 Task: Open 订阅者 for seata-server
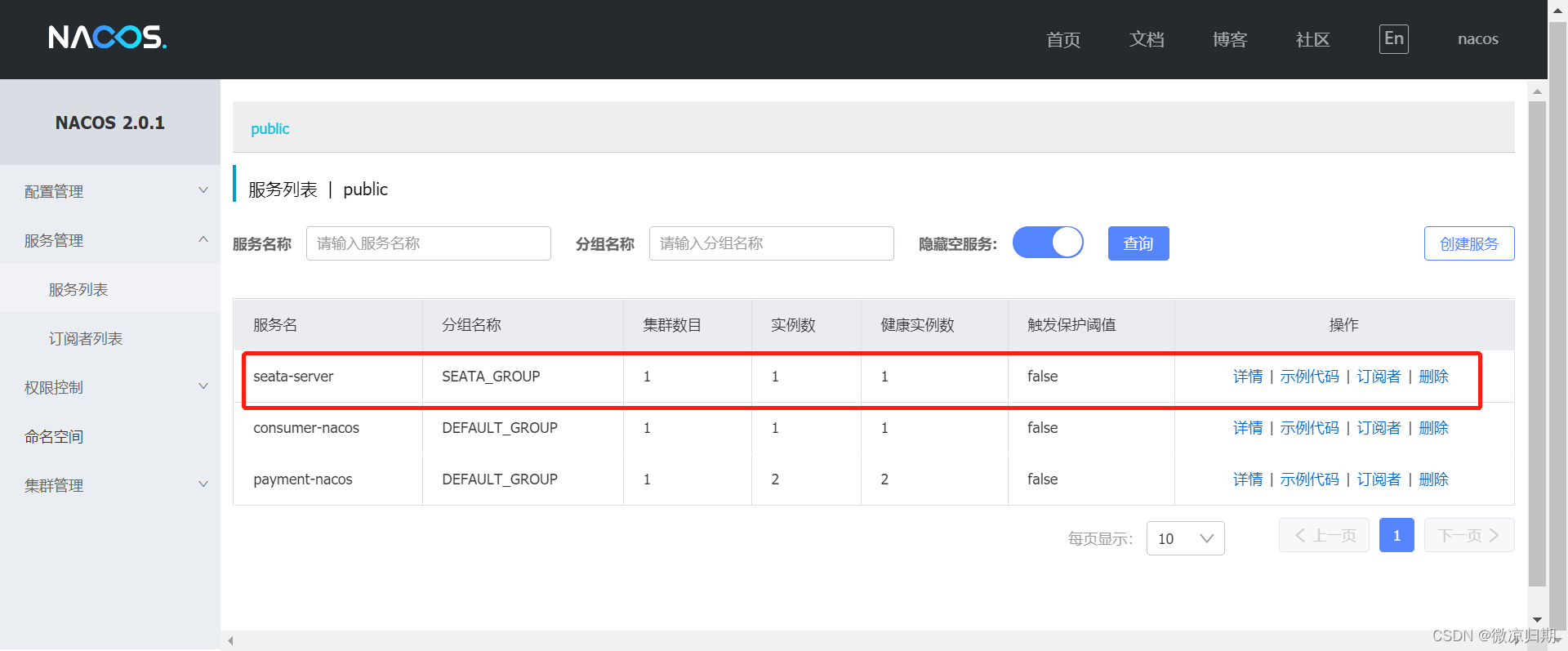[x=1379, y=377]
